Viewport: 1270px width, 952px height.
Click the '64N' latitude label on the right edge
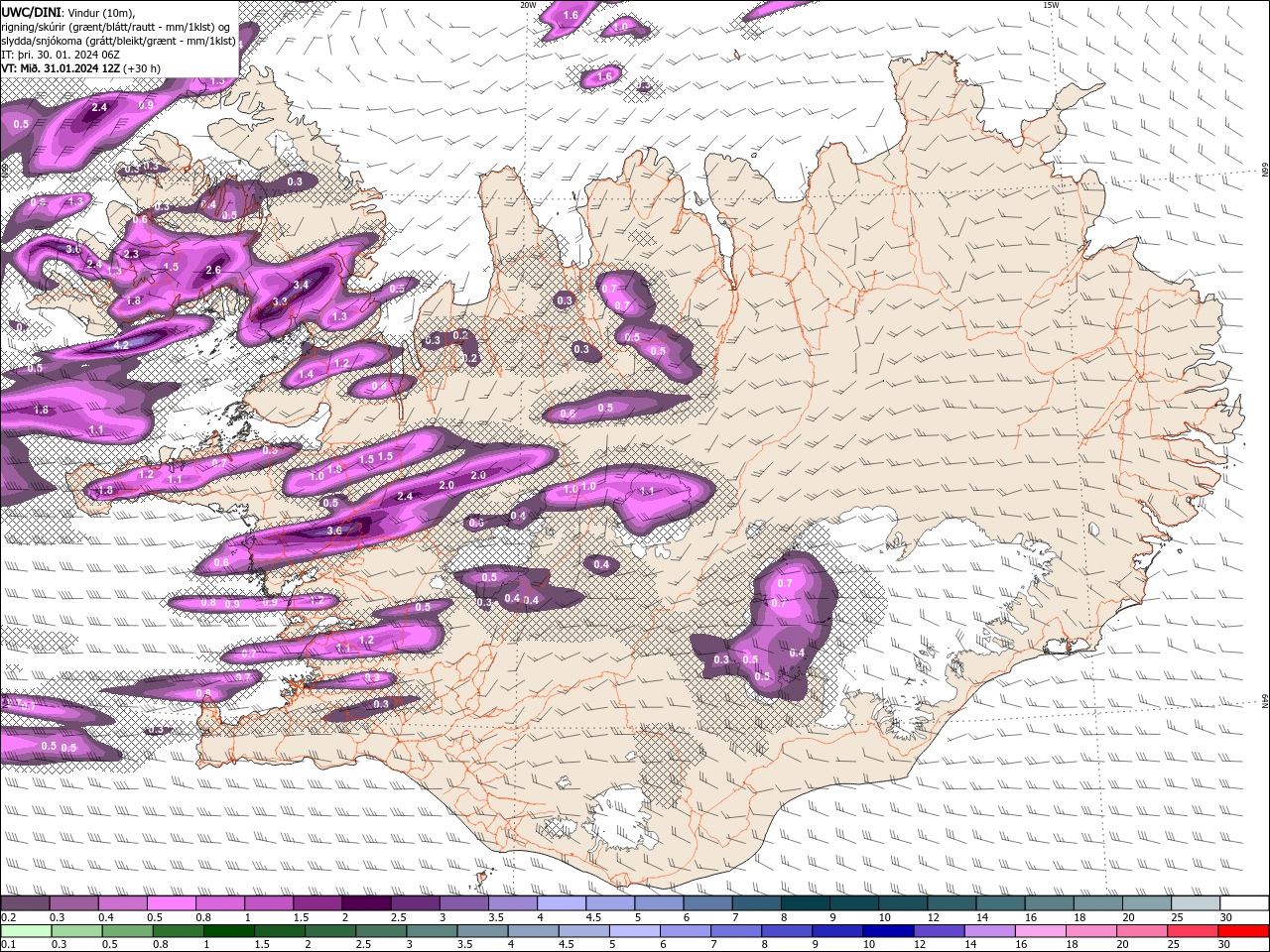coord(1265,700)
